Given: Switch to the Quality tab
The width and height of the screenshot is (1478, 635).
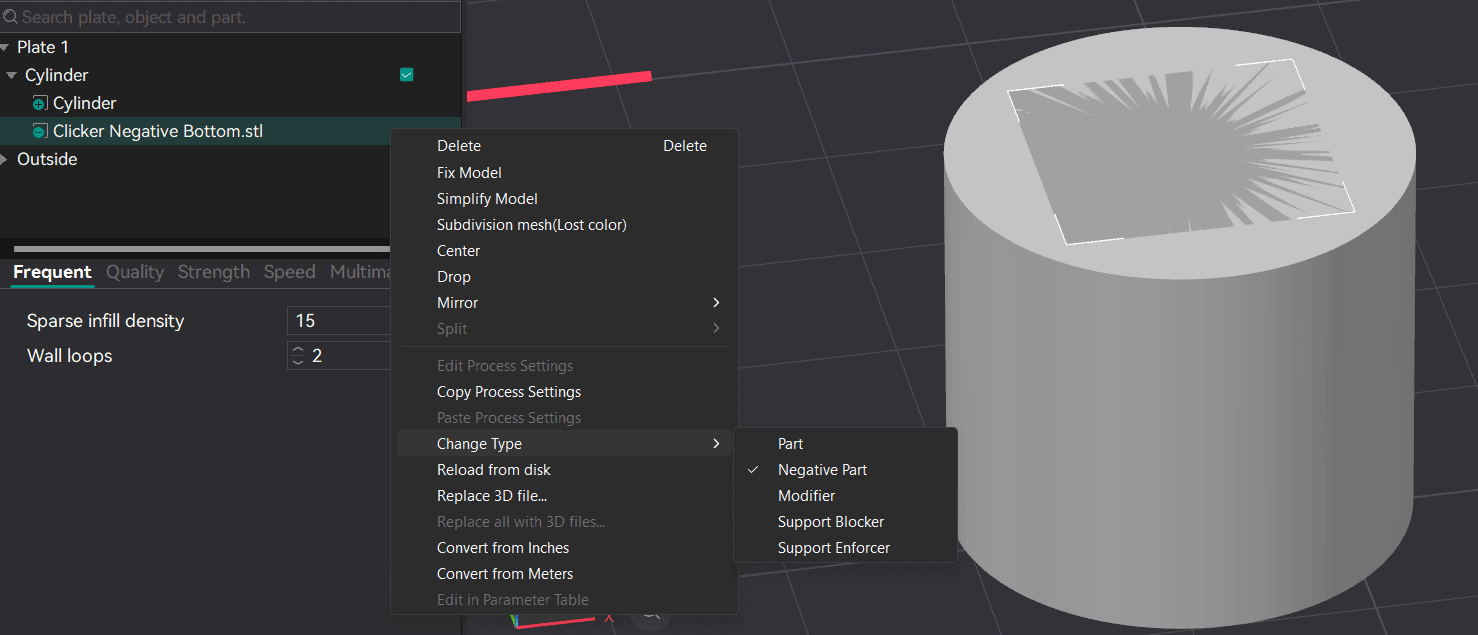Looking at the screenshot, I should 135,272.
